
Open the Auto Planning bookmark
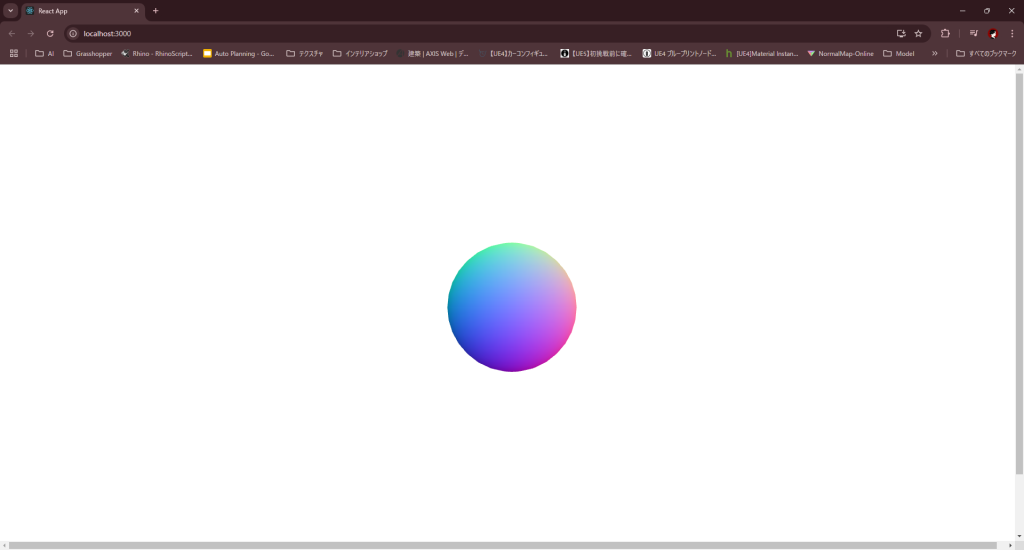238,53
